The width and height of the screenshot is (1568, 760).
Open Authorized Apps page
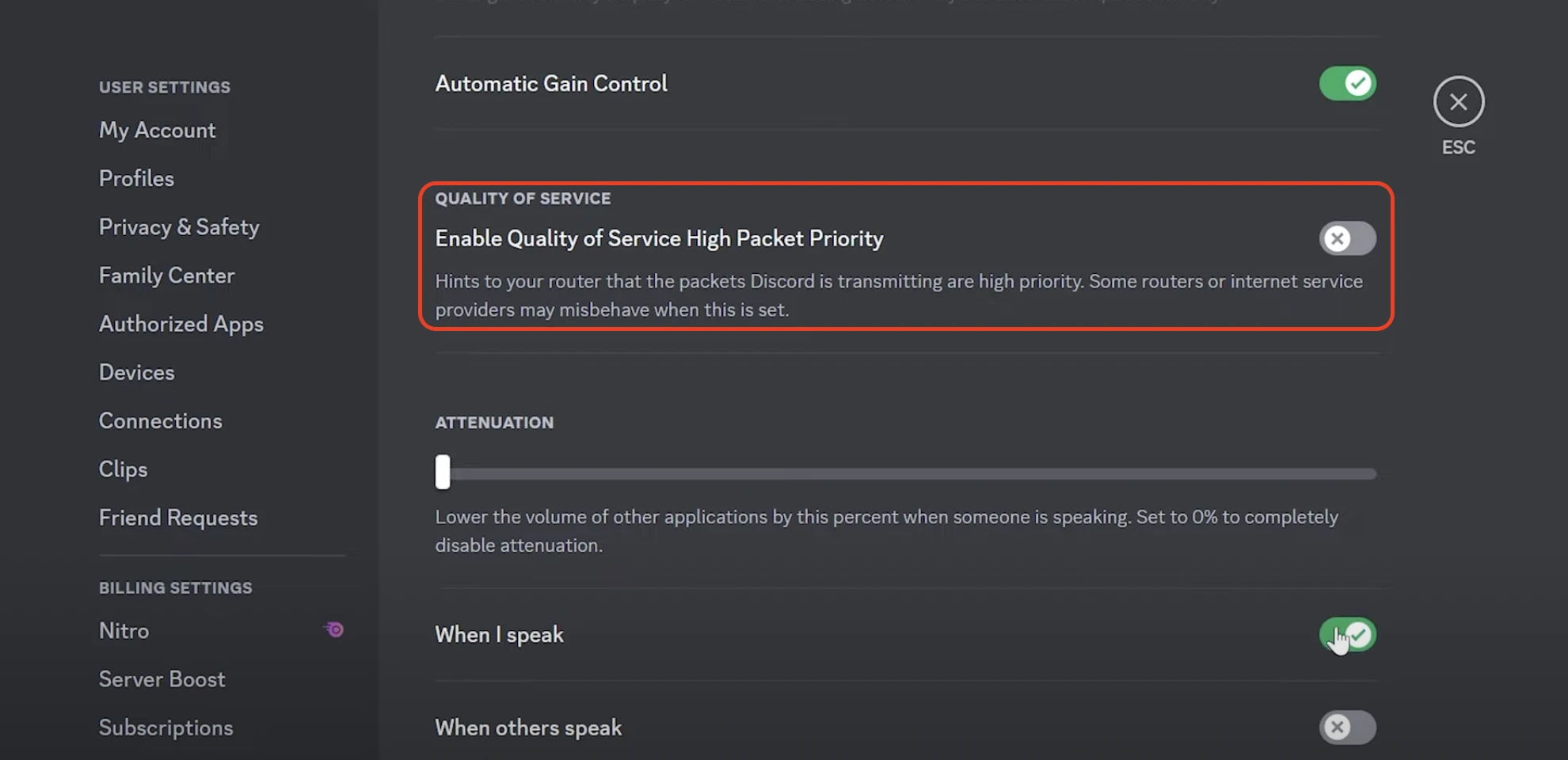pyautogui.click(x=181, y=325)
